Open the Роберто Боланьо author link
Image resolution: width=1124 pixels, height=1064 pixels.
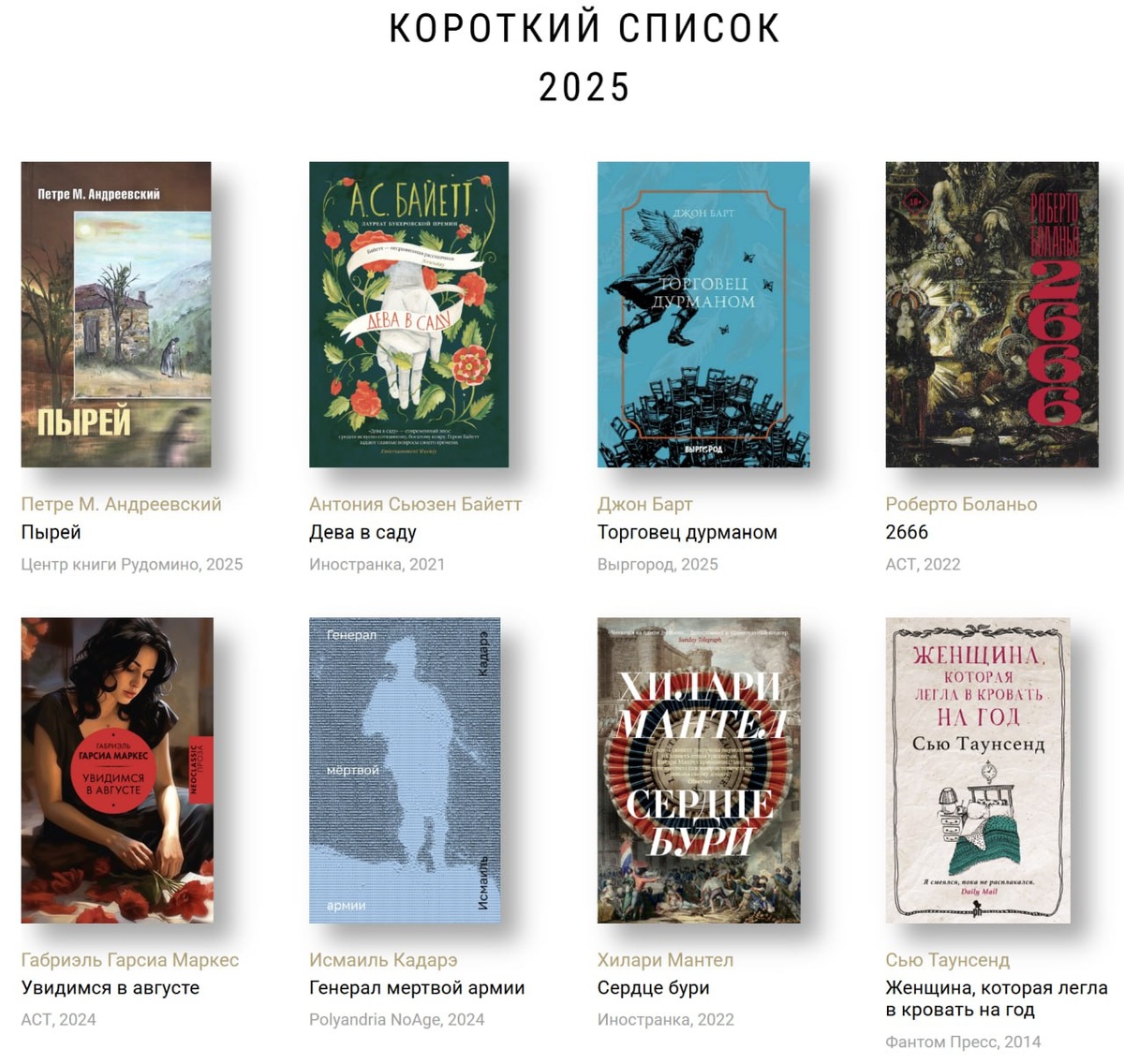click(x=961, y=504)
